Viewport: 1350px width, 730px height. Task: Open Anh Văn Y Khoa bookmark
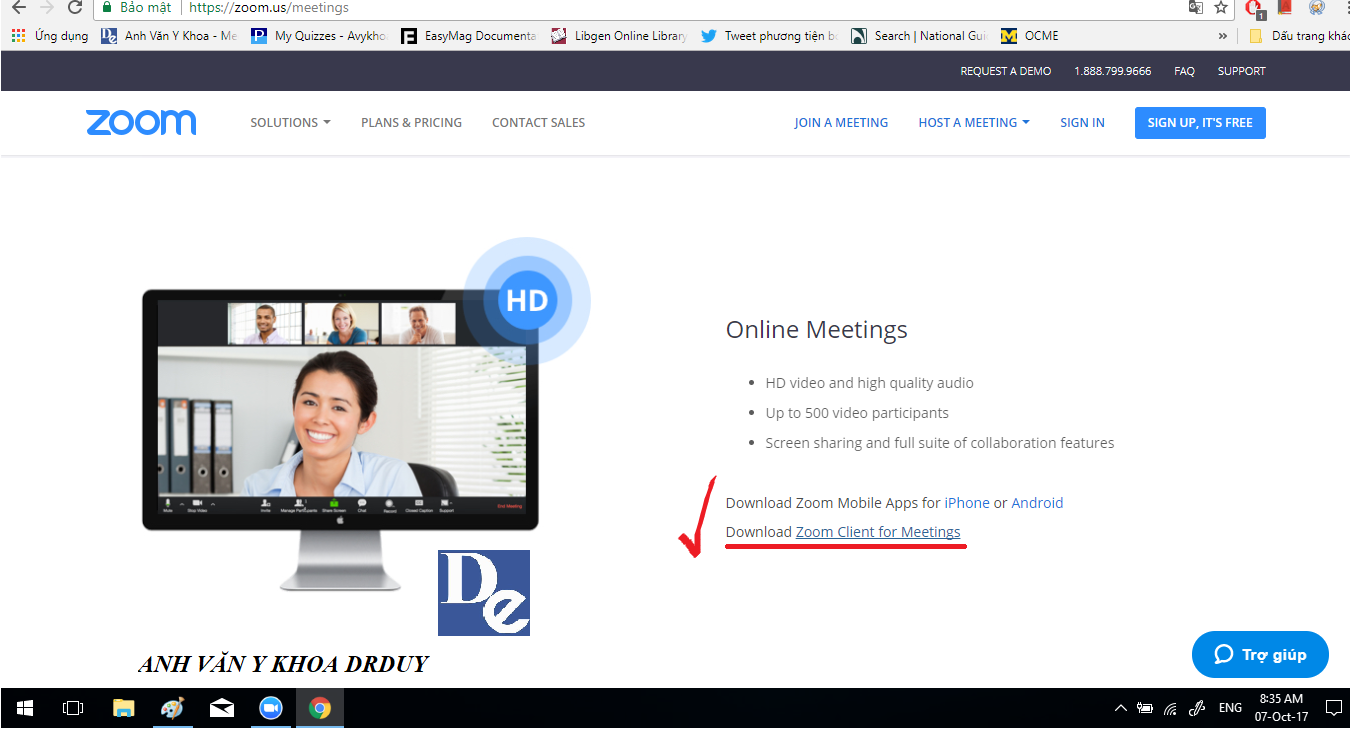point(170,36)
